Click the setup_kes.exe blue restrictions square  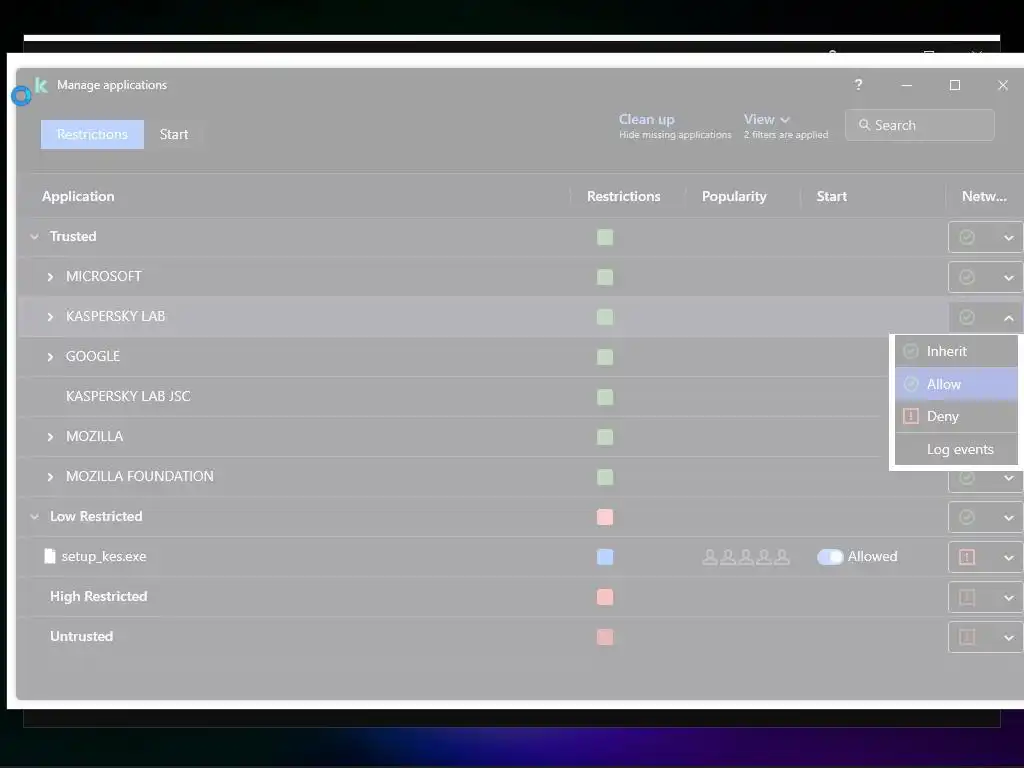(x=605, y=557)
